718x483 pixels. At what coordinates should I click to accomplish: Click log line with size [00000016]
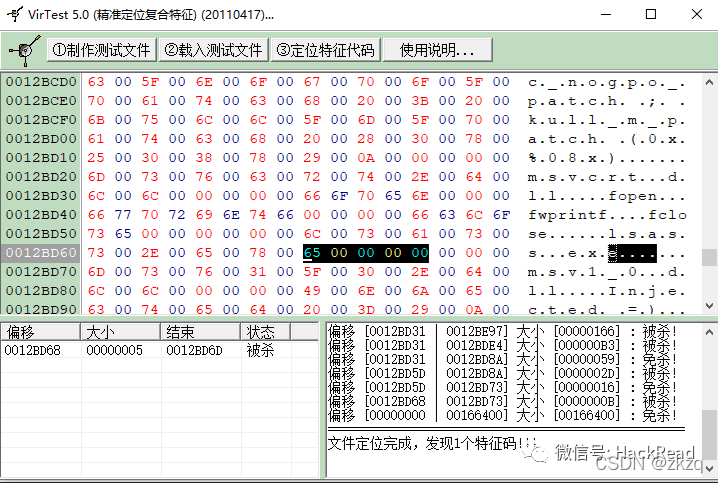502,387
